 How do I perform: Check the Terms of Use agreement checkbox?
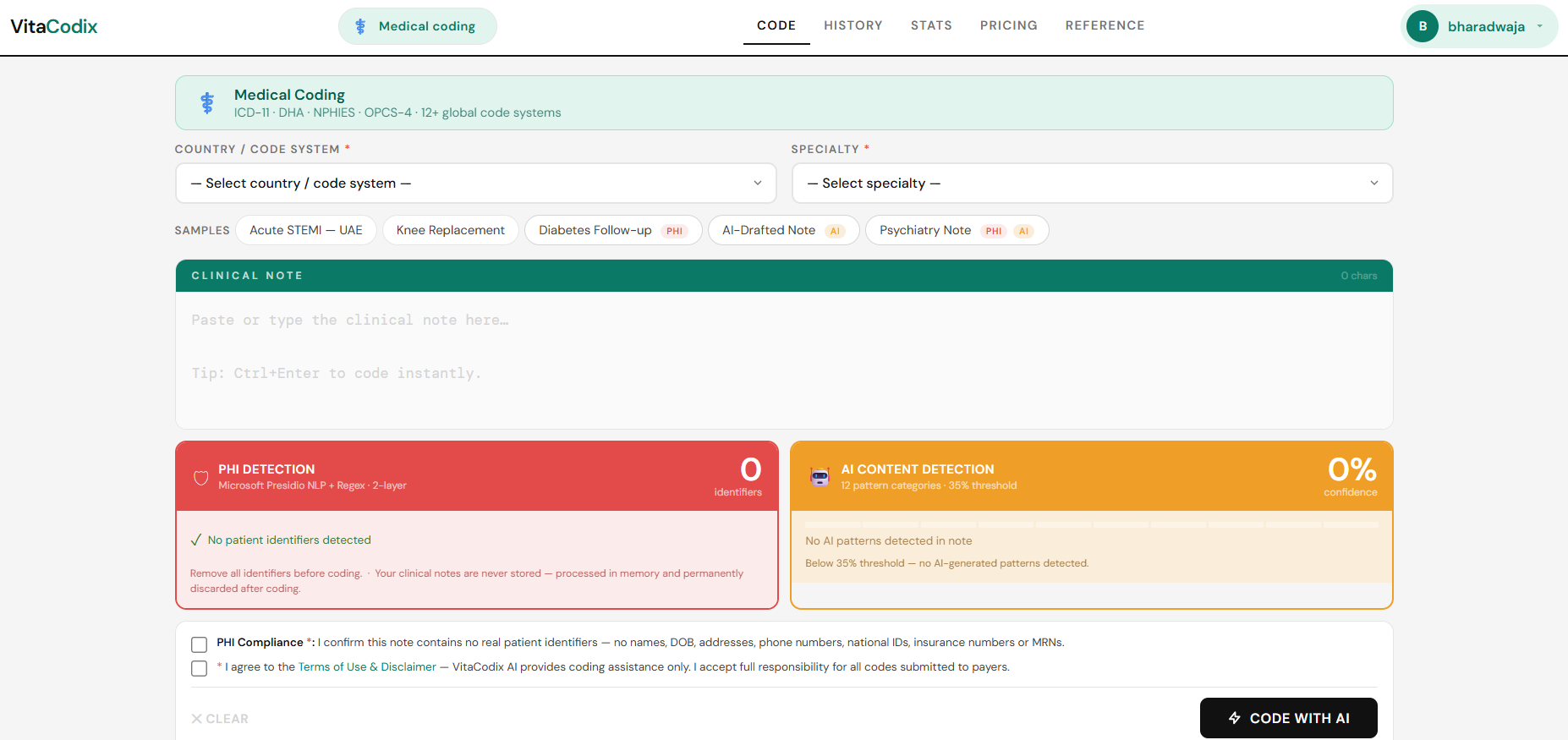click(x=199, y=668)
